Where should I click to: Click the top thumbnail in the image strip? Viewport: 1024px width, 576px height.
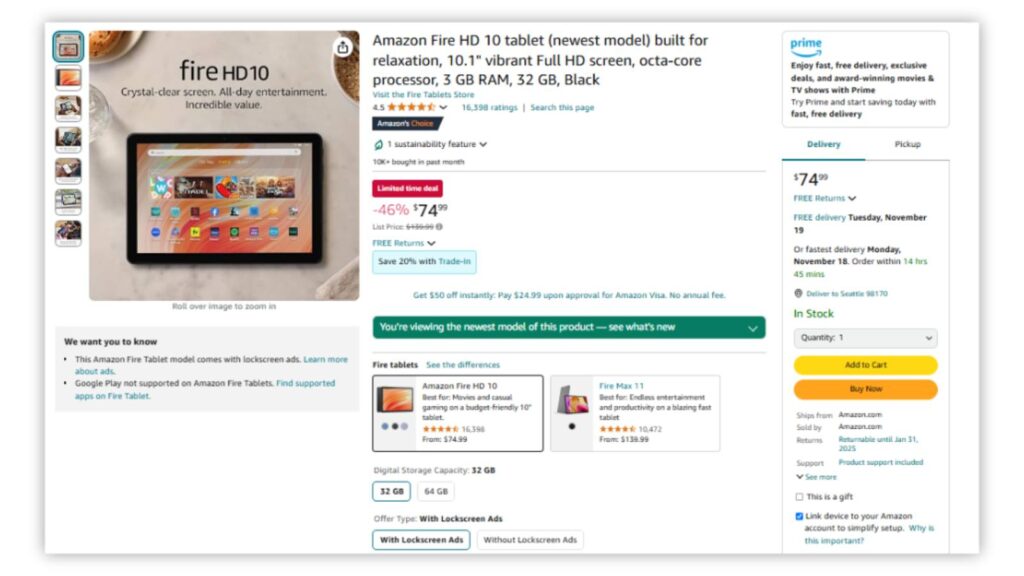(66, 45)
